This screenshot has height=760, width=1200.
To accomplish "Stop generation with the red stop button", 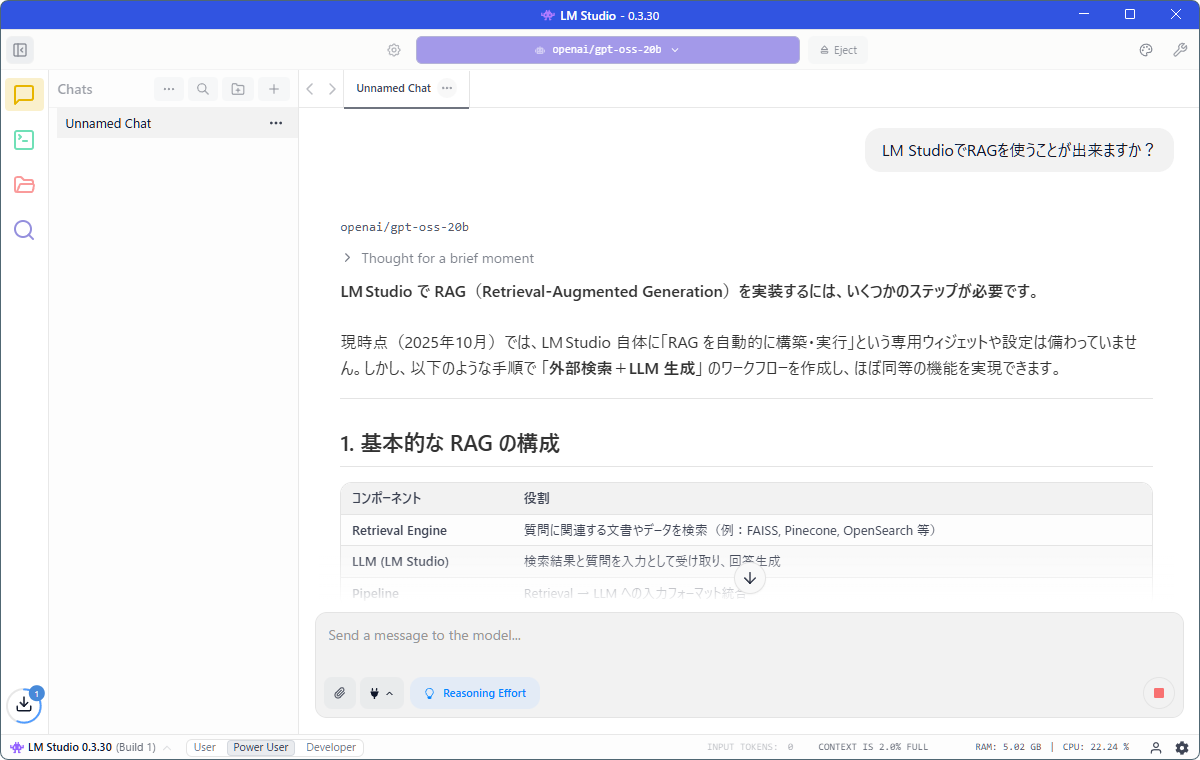I will pyautogui.click(x=1158, y=693).
